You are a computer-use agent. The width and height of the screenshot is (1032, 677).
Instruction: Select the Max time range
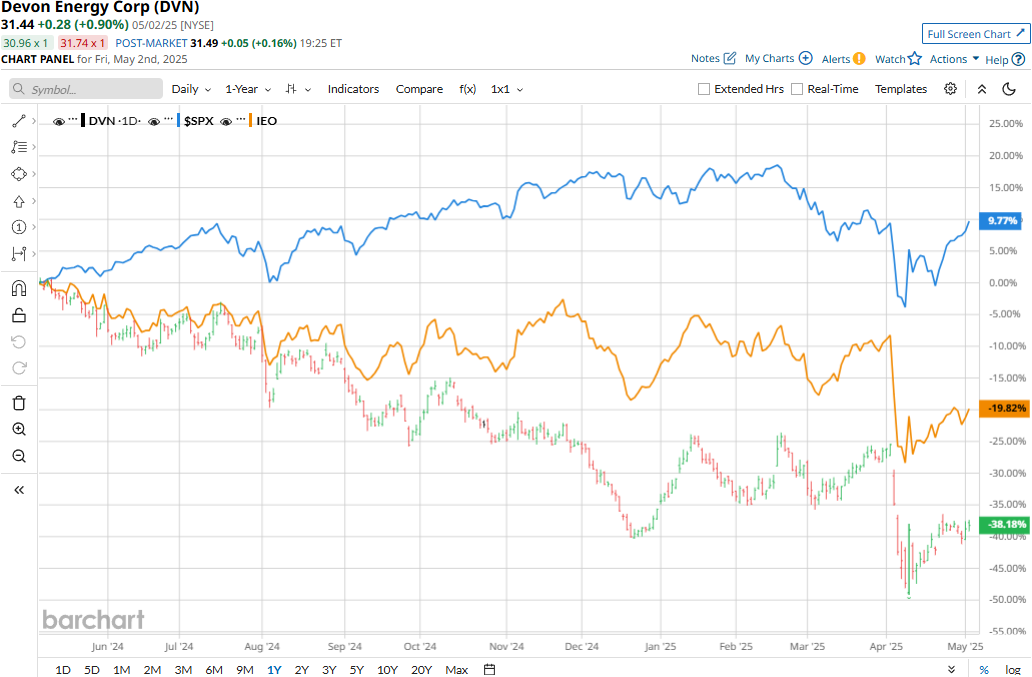pyautogui.click(x=457, y=670)
